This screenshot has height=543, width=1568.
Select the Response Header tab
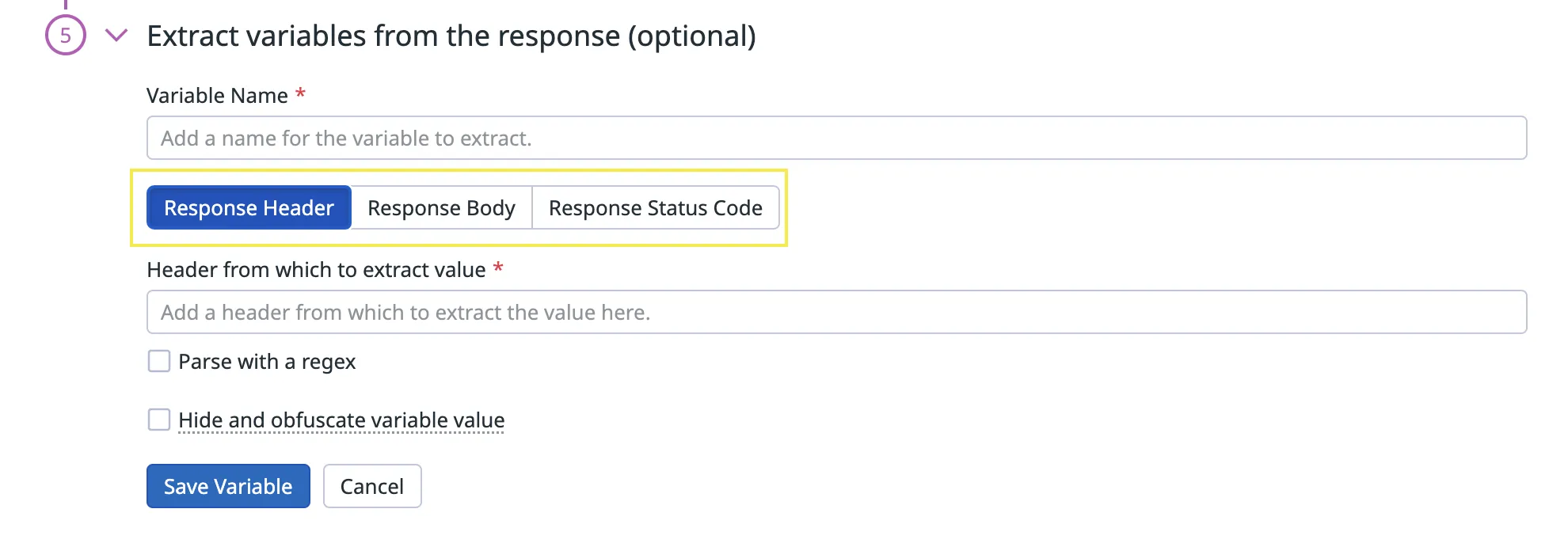249,208
